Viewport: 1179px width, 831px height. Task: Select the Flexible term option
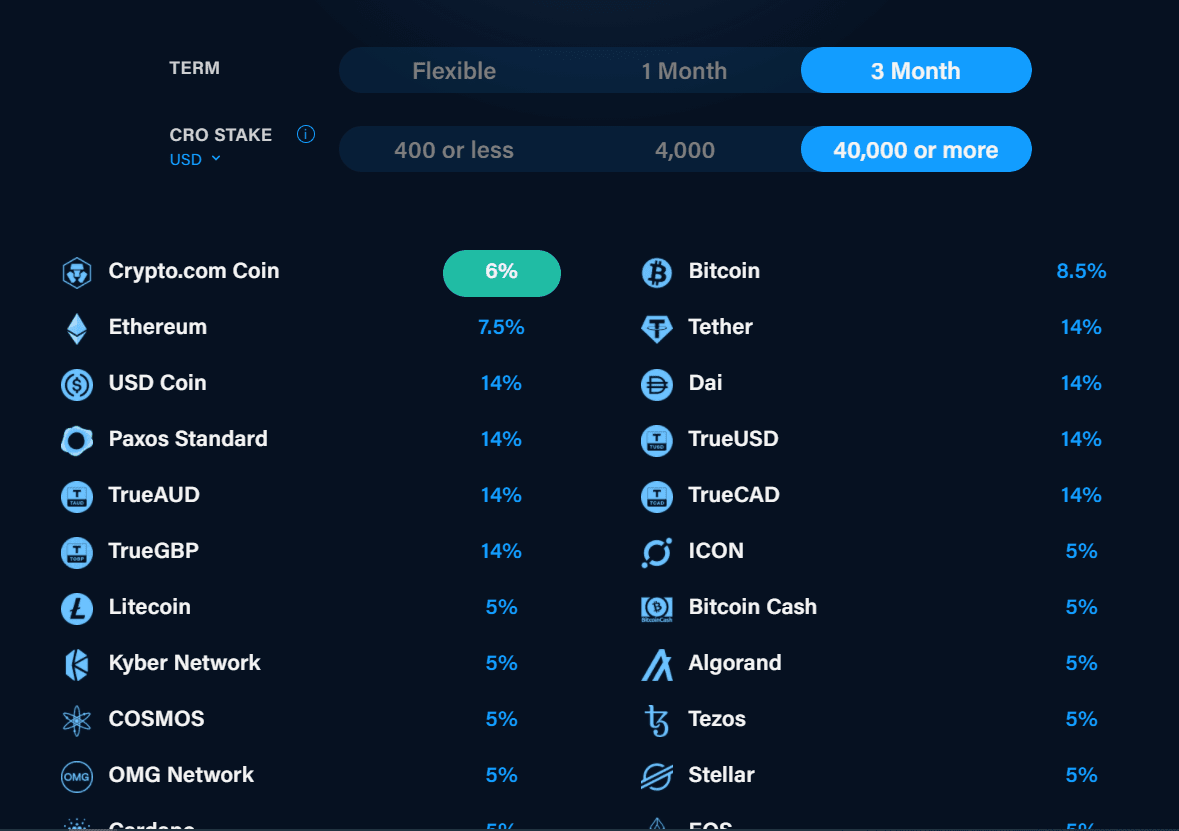[x=454, y=71]
